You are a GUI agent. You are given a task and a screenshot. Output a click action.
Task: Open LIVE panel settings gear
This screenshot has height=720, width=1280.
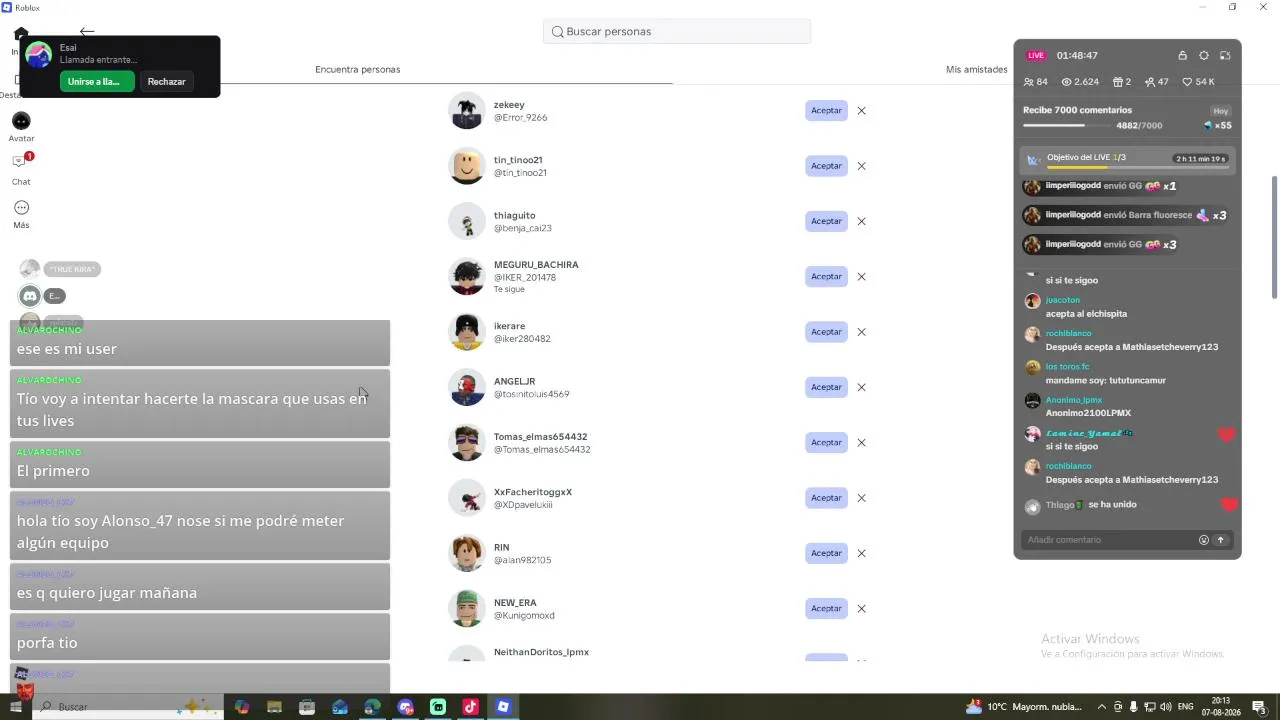(x=1204, y=56)
